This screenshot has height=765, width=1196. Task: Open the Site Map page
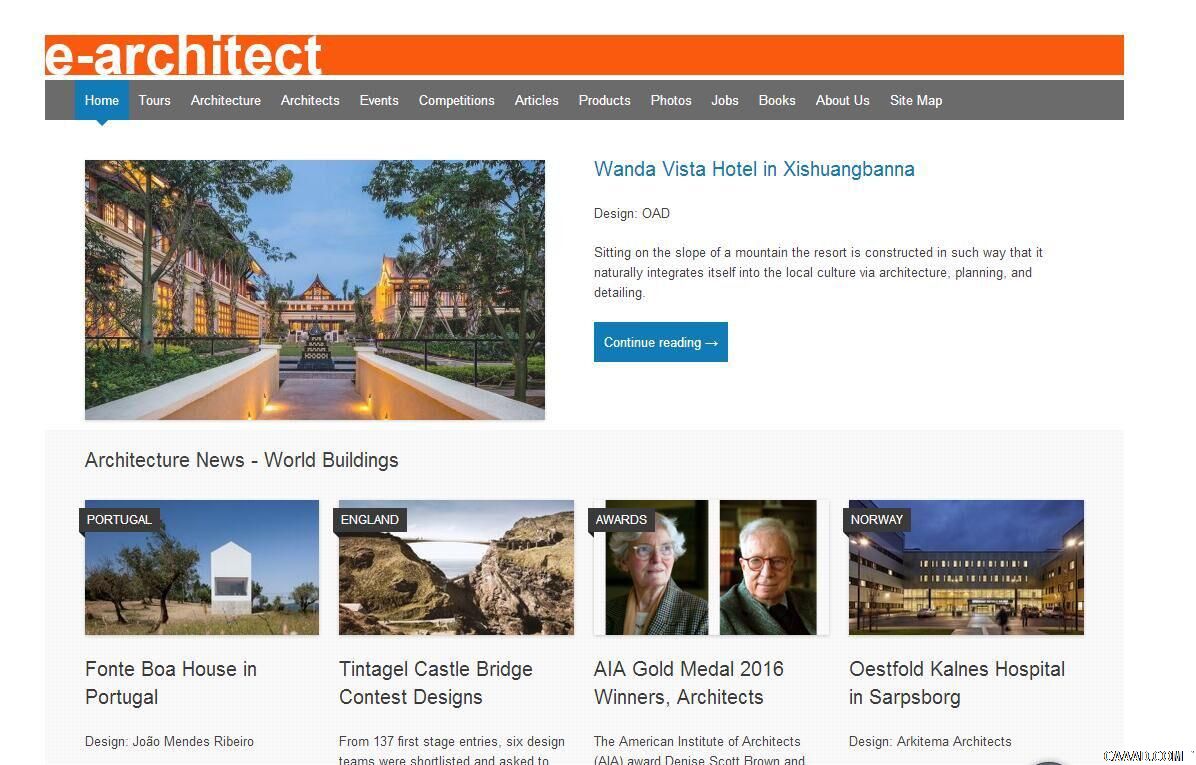click(x=915, y=100)
